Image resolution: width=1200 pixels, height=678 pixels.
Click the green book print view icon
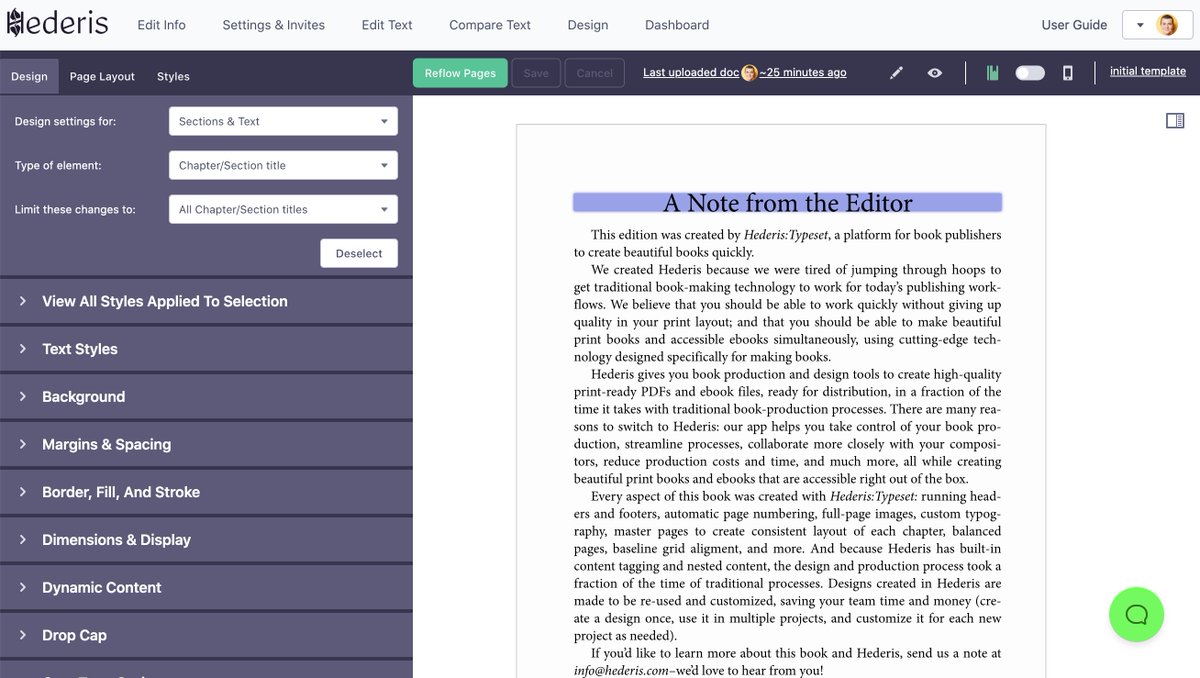click(x=993, y=72)
